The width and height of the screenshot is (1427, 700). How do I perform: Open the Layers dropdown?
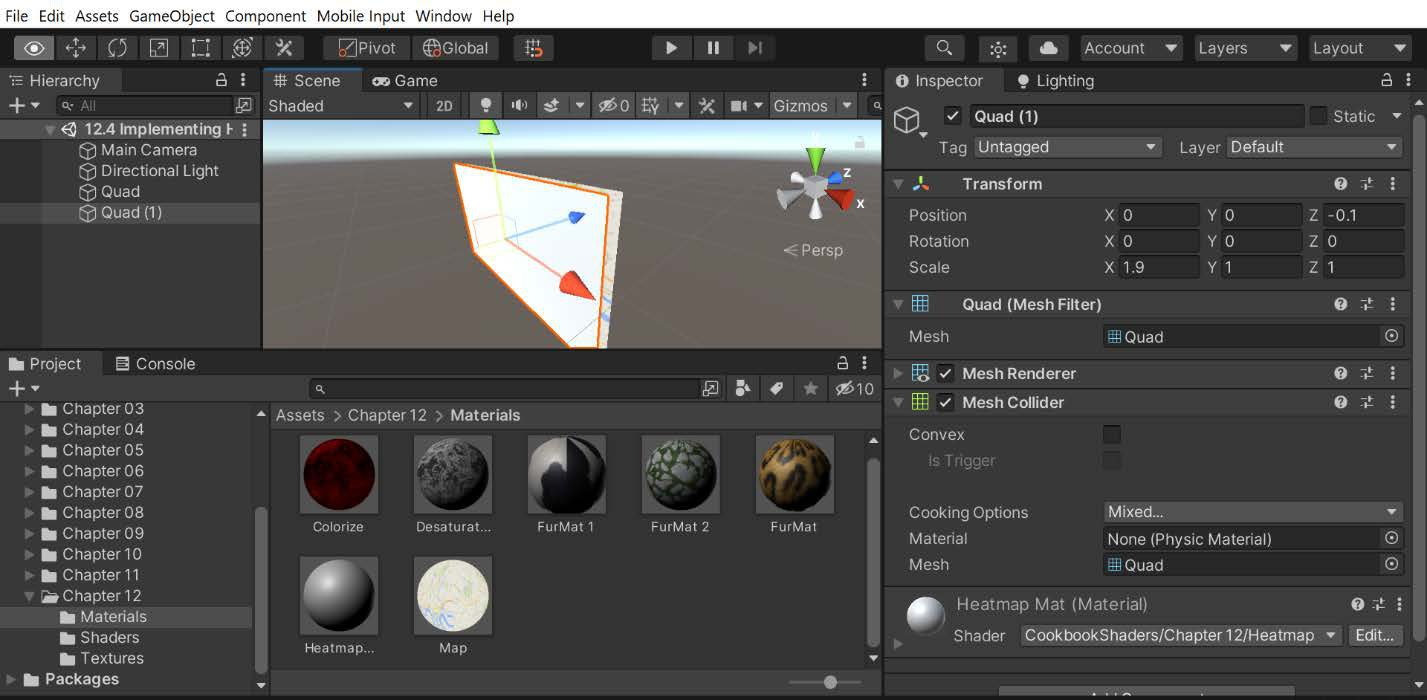pyautogui.click(x=1245, y=48)
